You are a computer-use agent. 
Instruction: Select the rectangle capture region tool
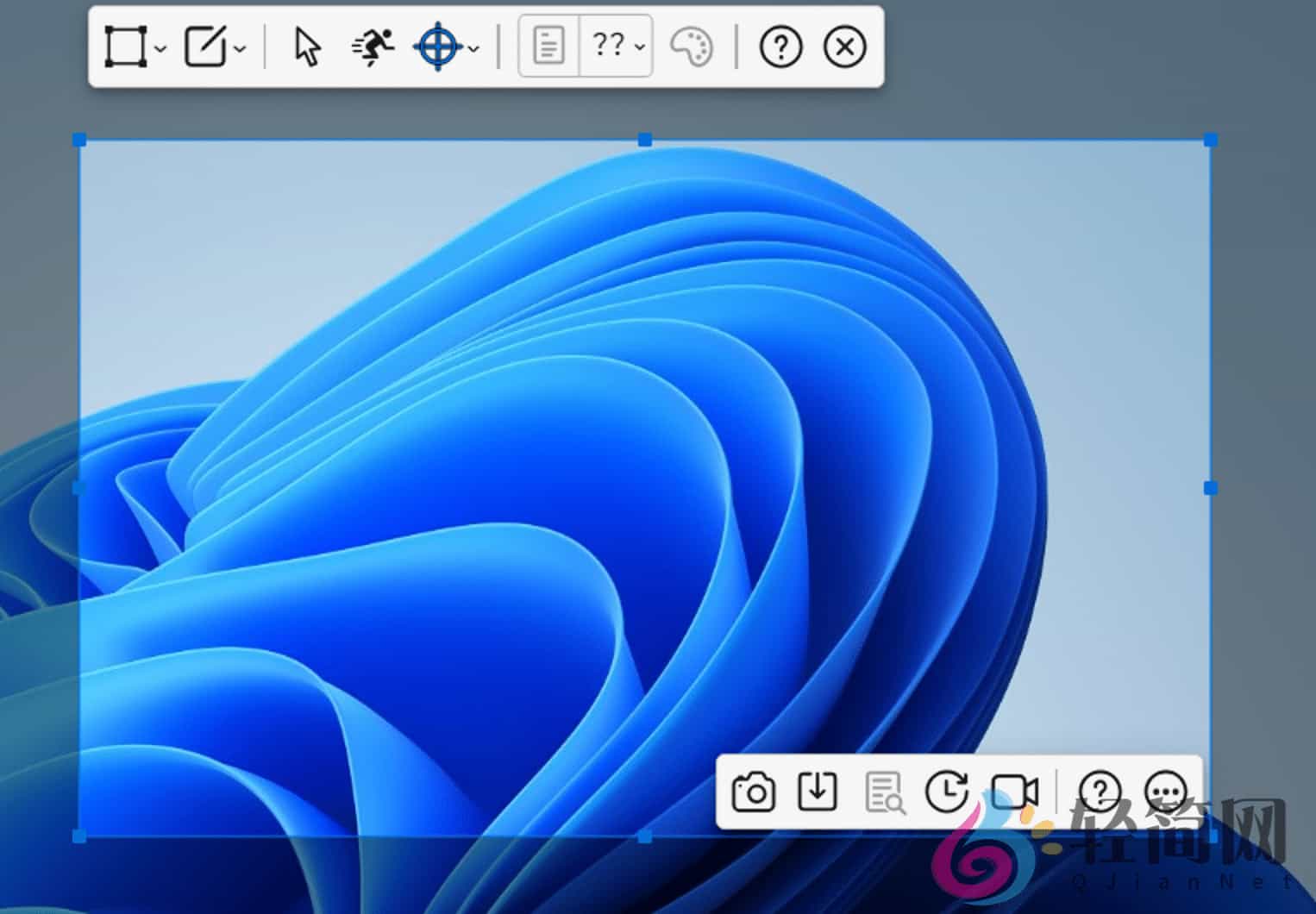(125, 47)
